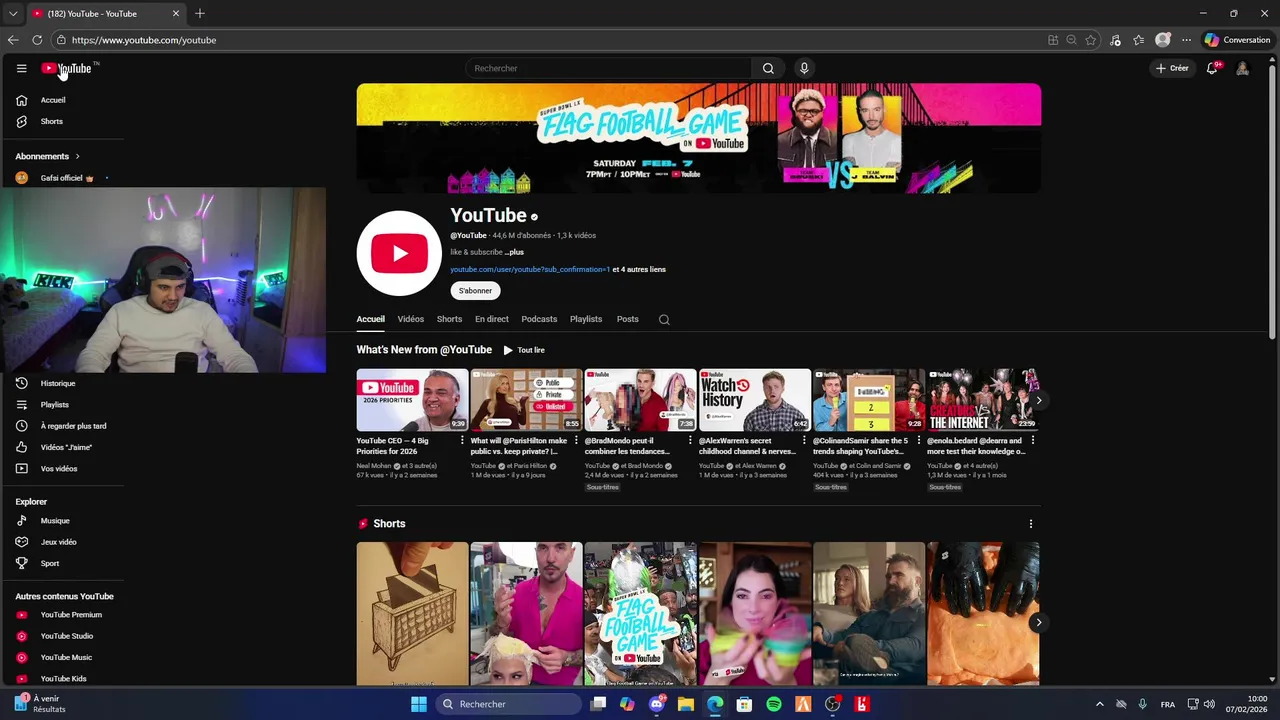
Task: Switch to the Playlists channel tab
Action: point(586,319)
